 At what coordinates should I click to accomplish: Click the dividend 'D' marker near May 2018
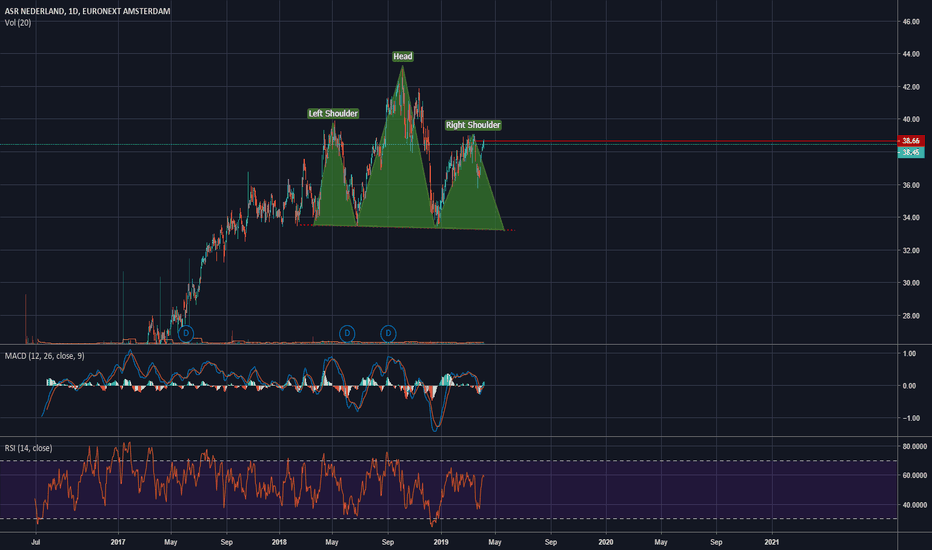click(x=347, y=334)
